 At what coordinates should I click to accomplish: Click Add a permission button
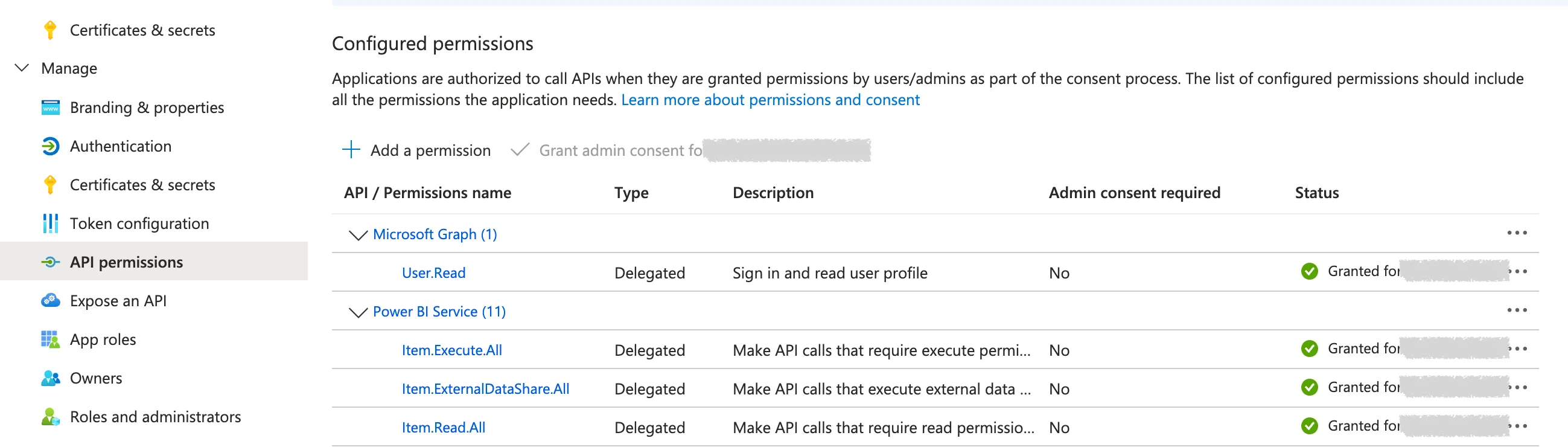tap(416, 150)
